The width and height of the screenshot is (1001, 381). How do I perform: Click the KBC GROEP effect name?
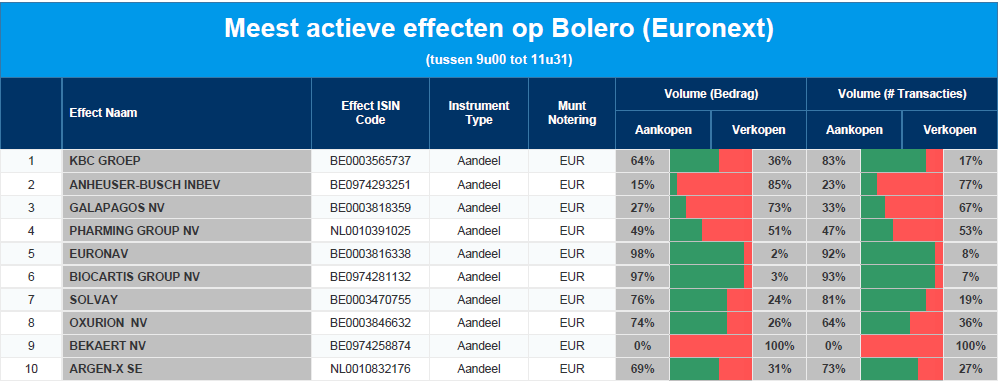point(105,161)
